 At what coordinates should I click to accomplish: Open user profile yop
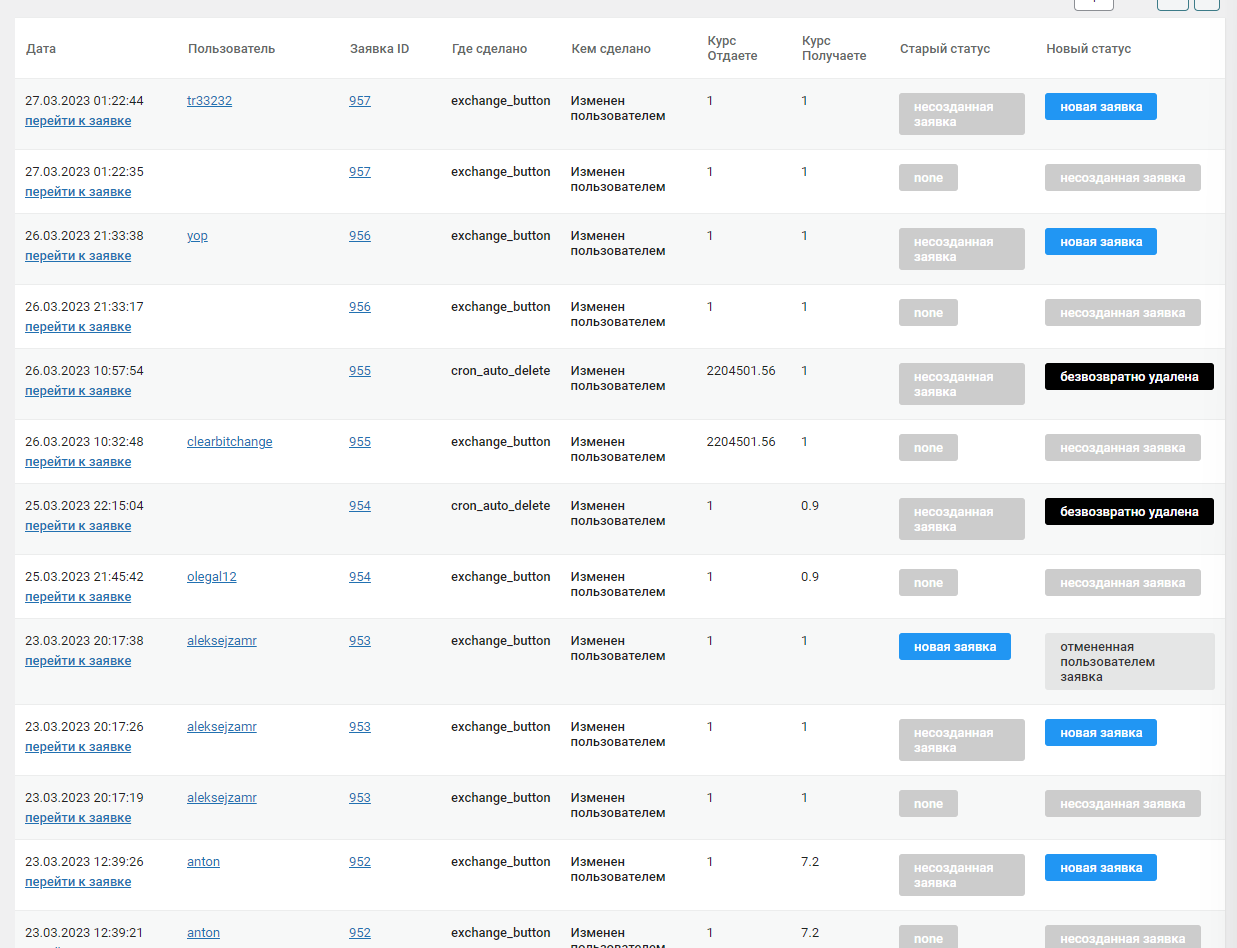click(x=197, y=236)
